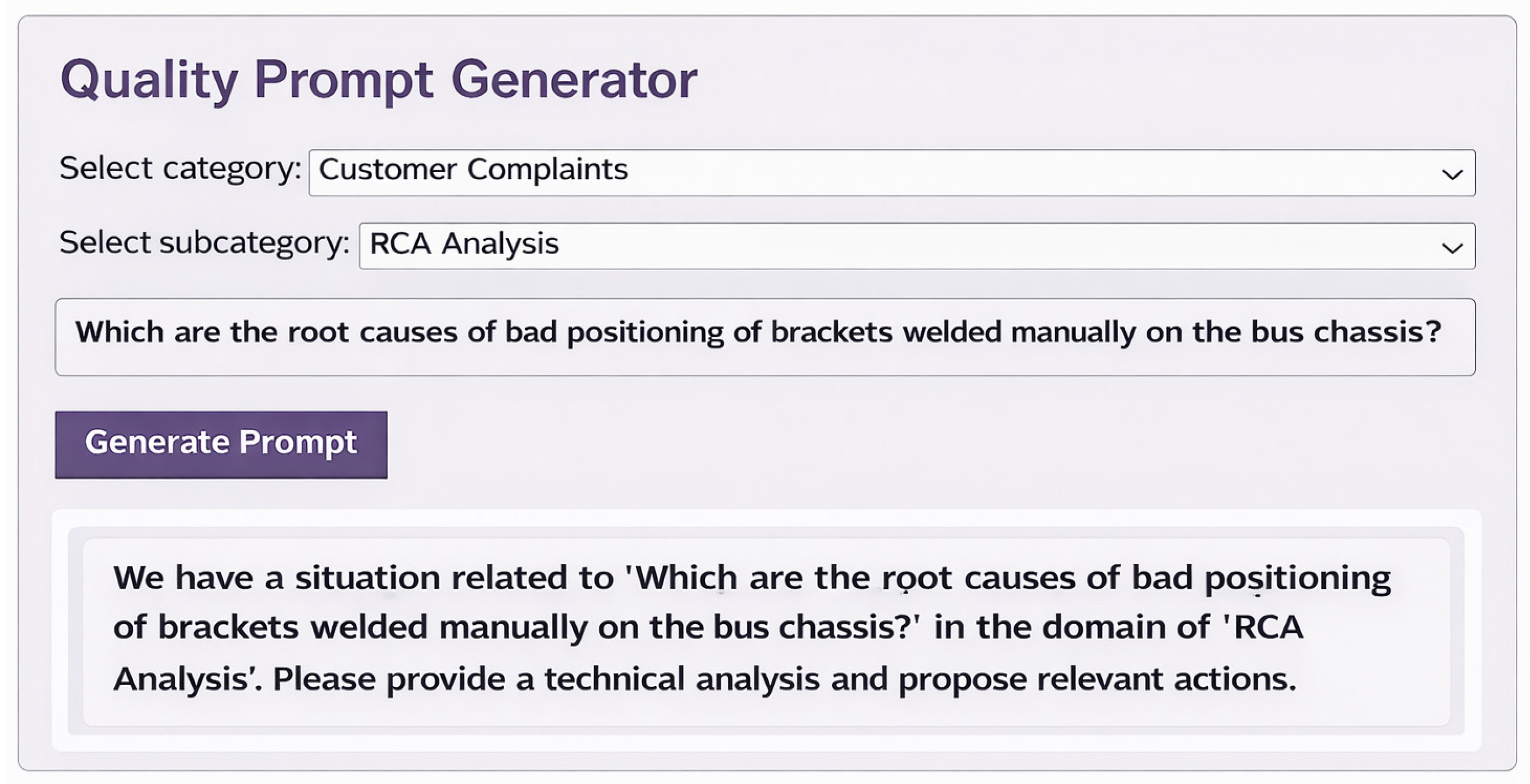Open the Select category dropdown
The height and width of the screenshot is (784, 1530).
click(891, 173)
